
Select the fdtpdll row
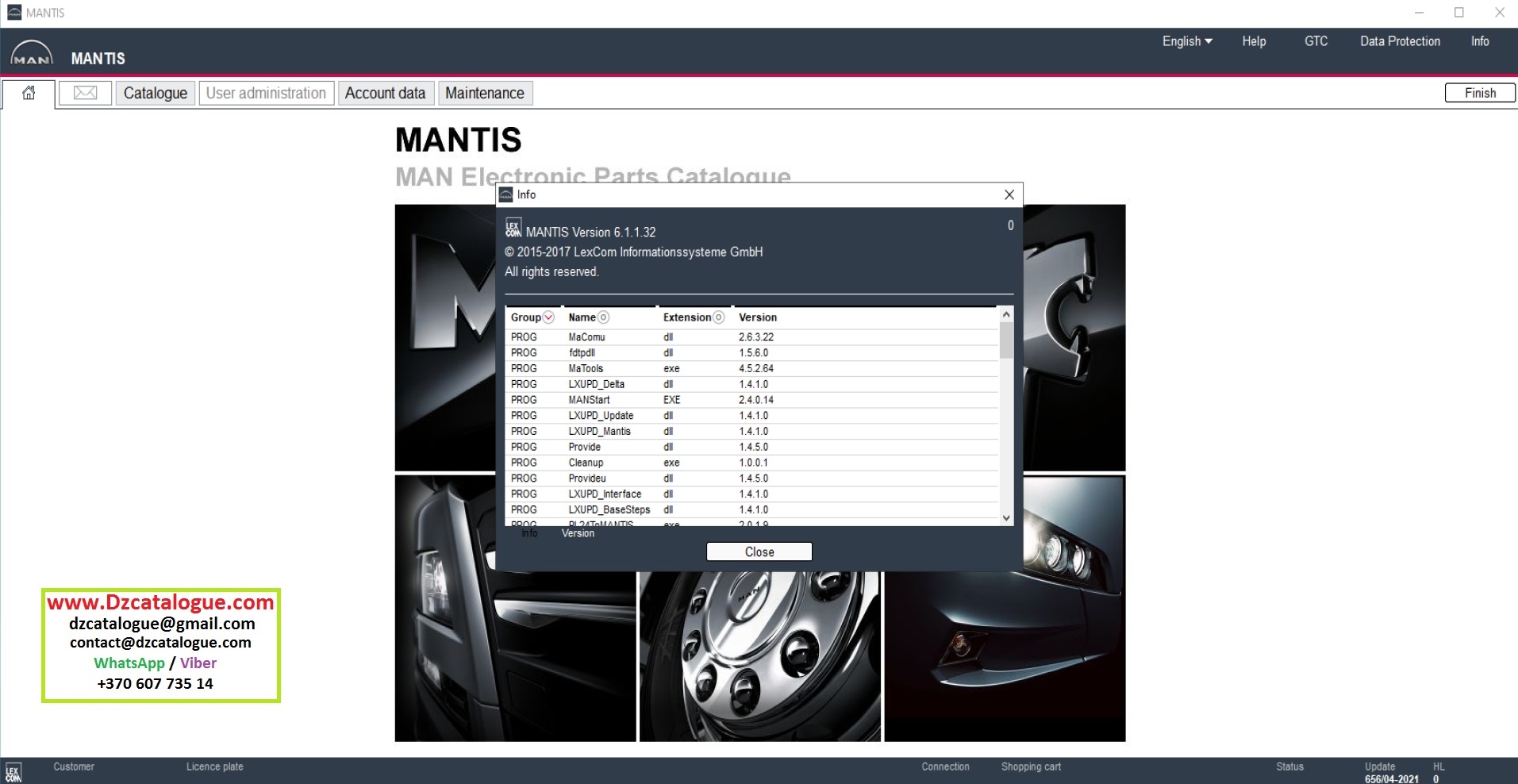pyautogui.click(x=751, y=353)
